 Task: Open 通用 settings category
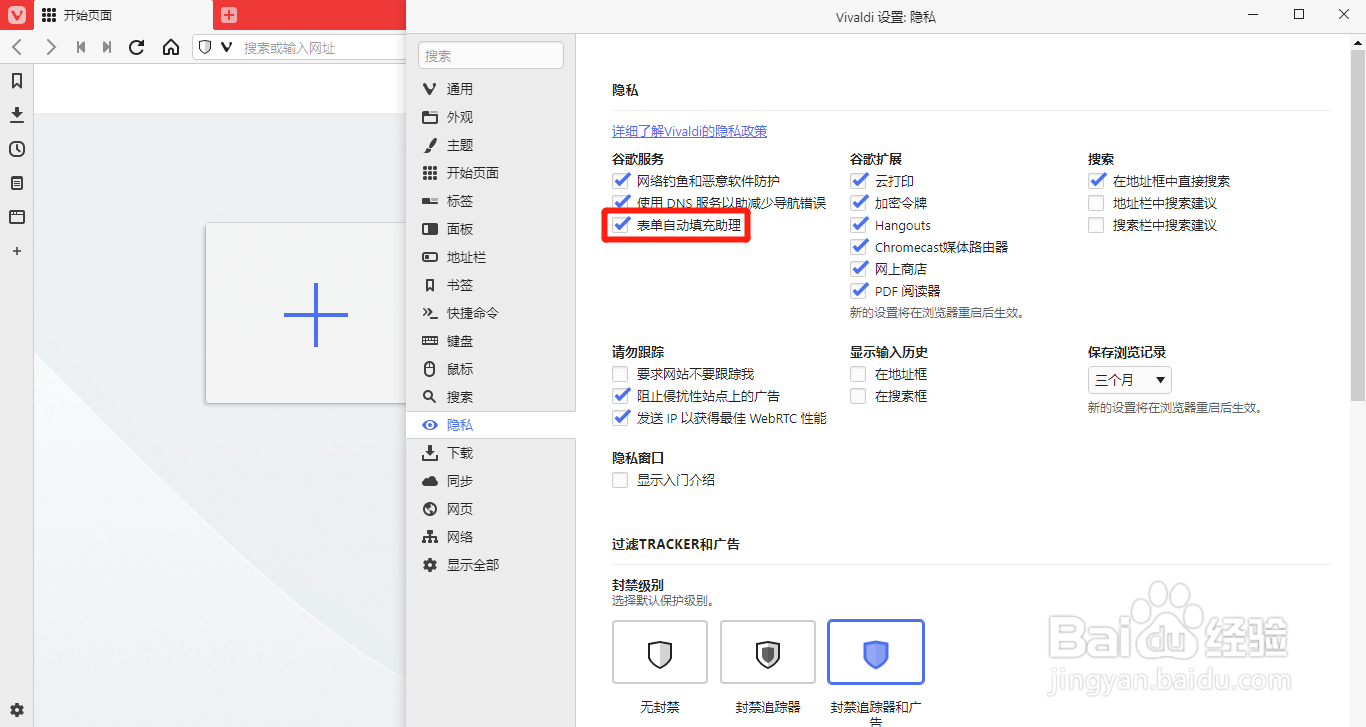click(x=490, y=89)
